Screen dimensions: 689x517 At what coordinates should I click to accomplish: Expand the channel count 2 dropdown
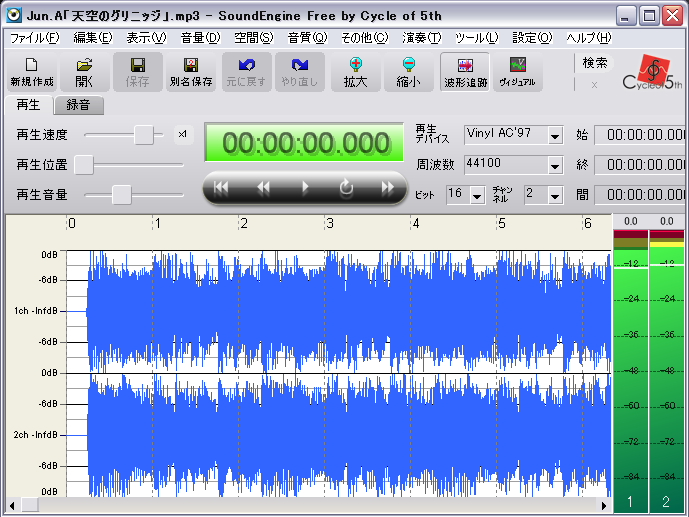[555, 195]
